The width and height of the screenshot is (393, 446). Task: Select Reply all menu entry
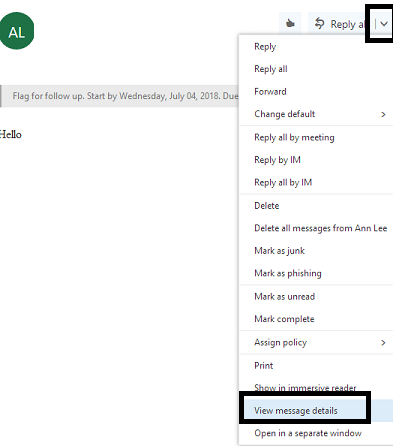click(x=316, y=69)
